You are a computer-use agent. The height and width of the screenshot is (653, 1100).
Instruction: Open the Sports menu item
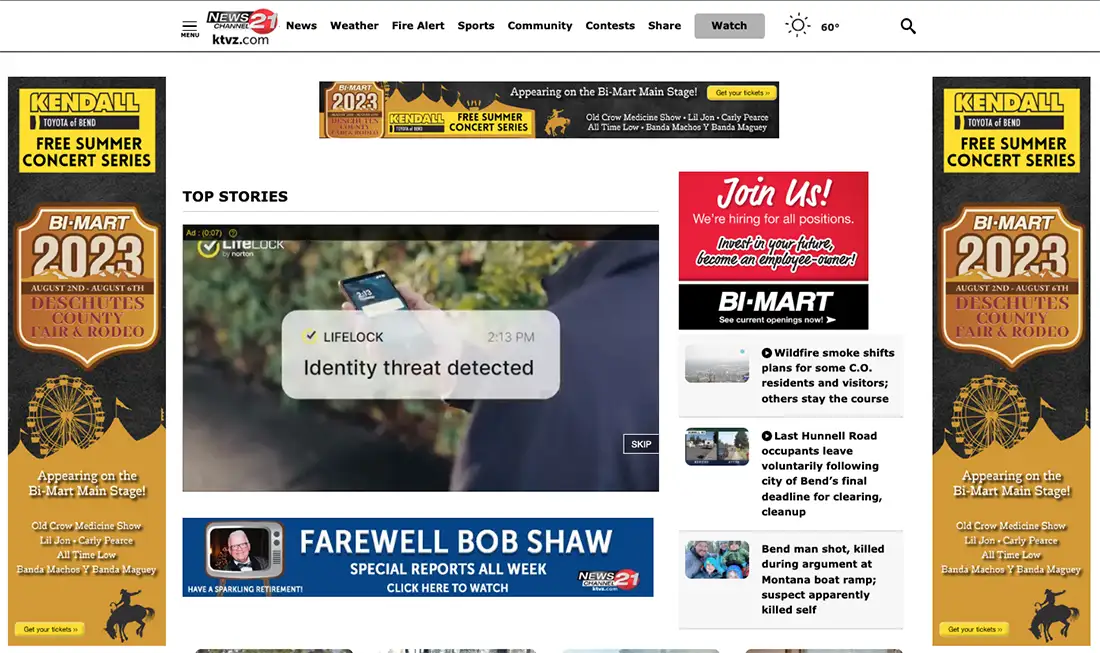476,25
